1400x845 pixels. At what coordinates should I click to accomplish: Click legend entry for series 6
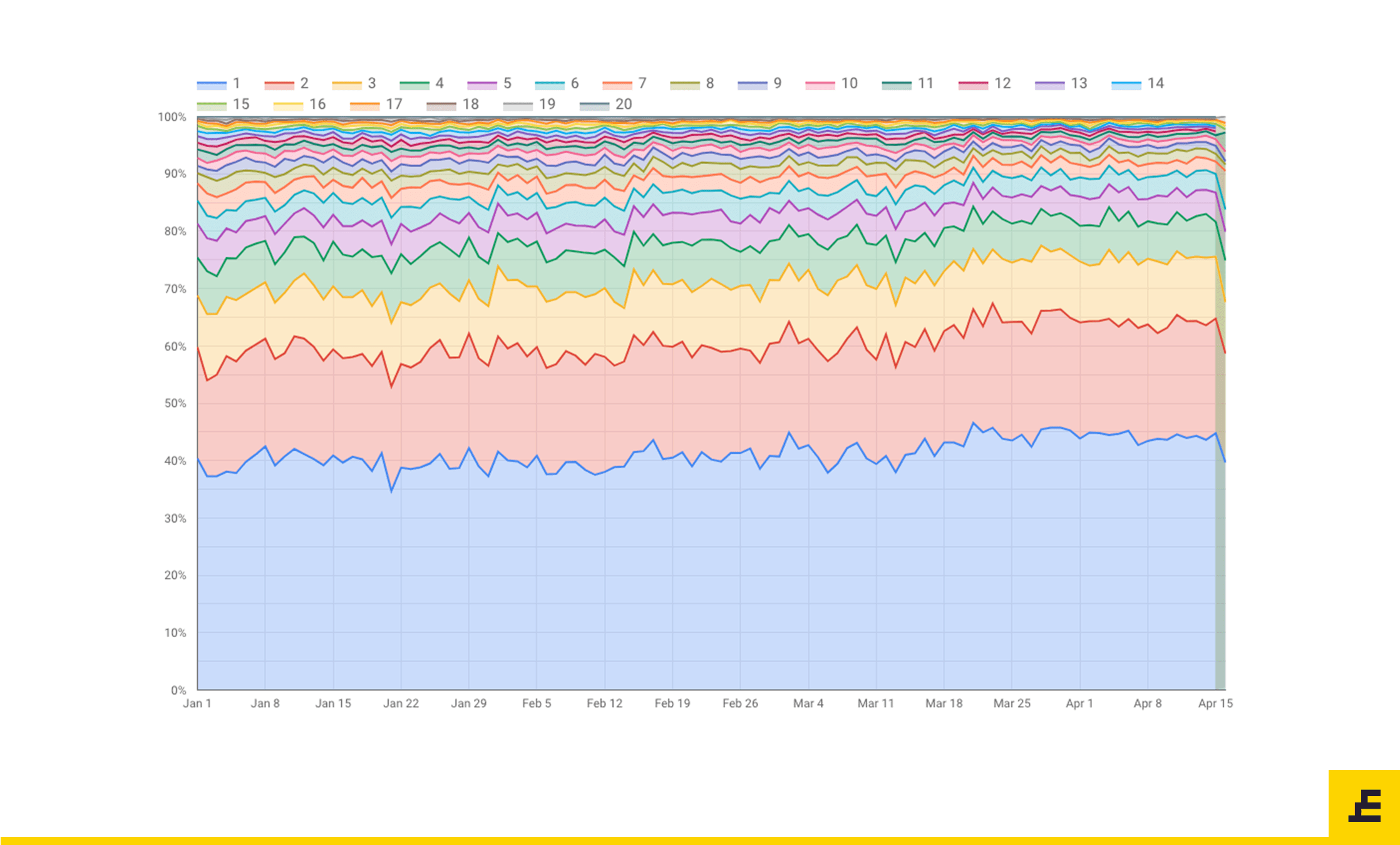pyautogui.click(x=557, y=84)
